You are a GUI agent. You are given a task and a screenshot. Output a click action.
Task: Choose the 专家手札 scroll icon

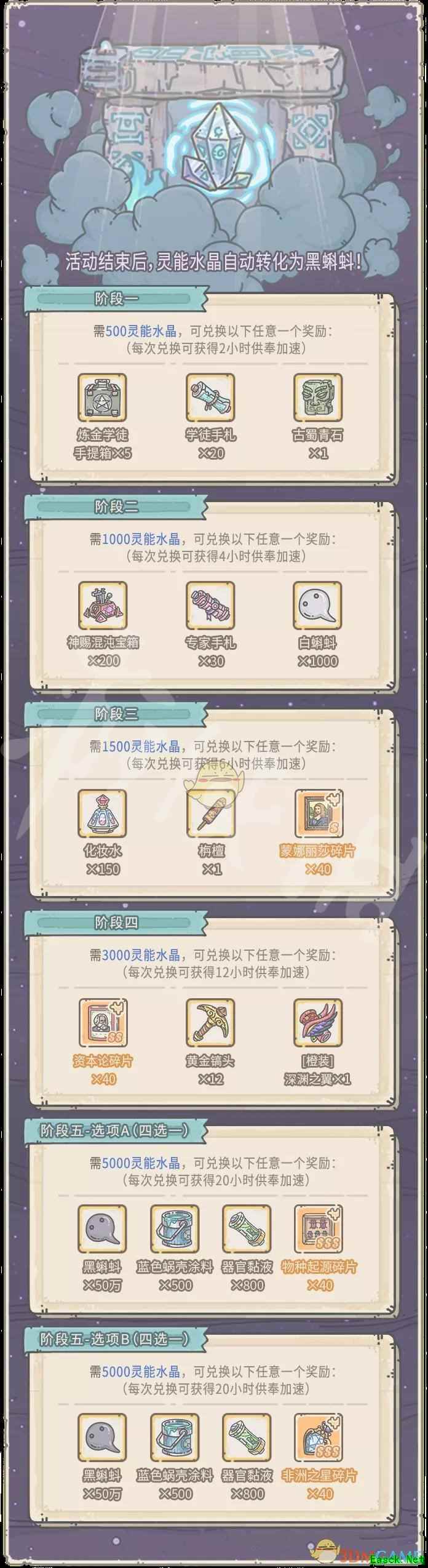(x=210, y=605)
